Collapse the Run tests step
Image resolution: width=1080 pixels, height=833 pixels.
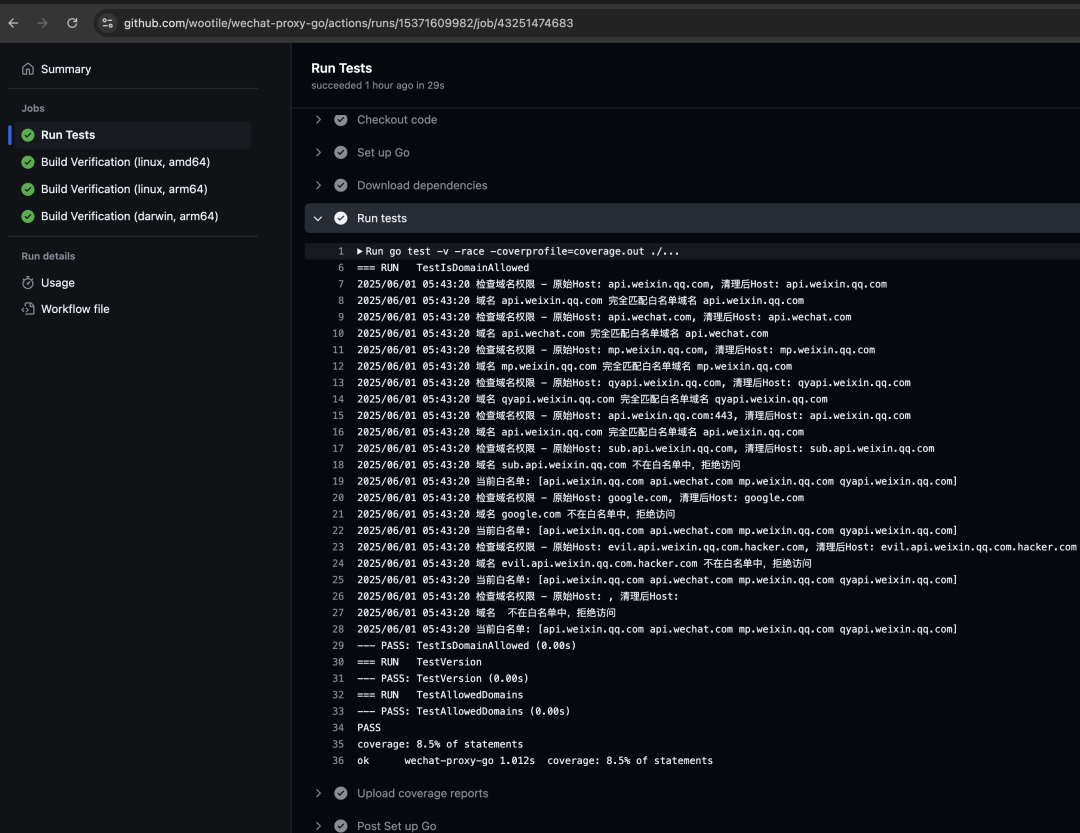[x=318, y=218]
